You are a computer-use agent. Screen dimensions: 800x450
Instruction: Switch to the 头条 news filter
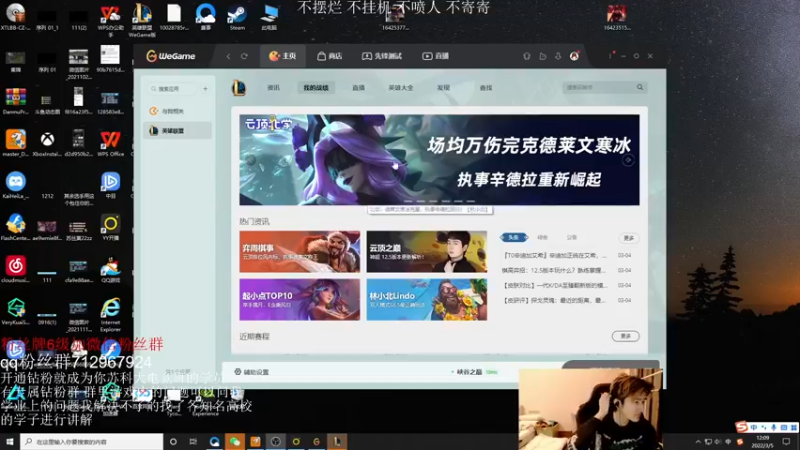coord(514,237)
